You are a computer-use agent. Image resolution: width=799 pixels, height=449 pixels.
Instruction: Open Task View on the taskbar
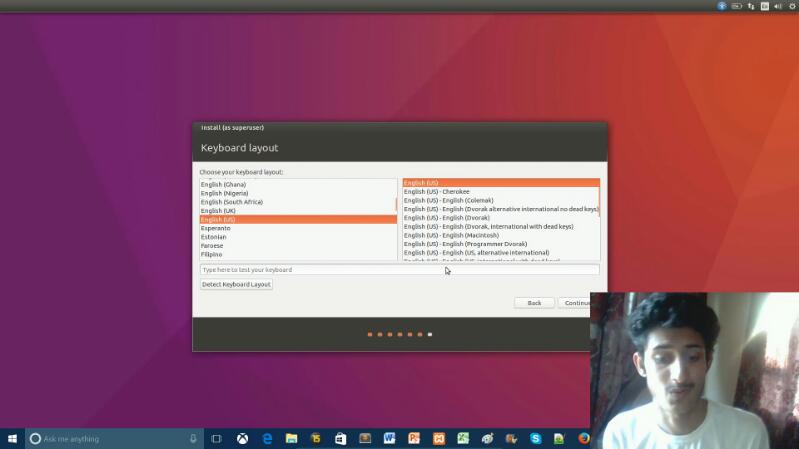click(x=216, y=438)
